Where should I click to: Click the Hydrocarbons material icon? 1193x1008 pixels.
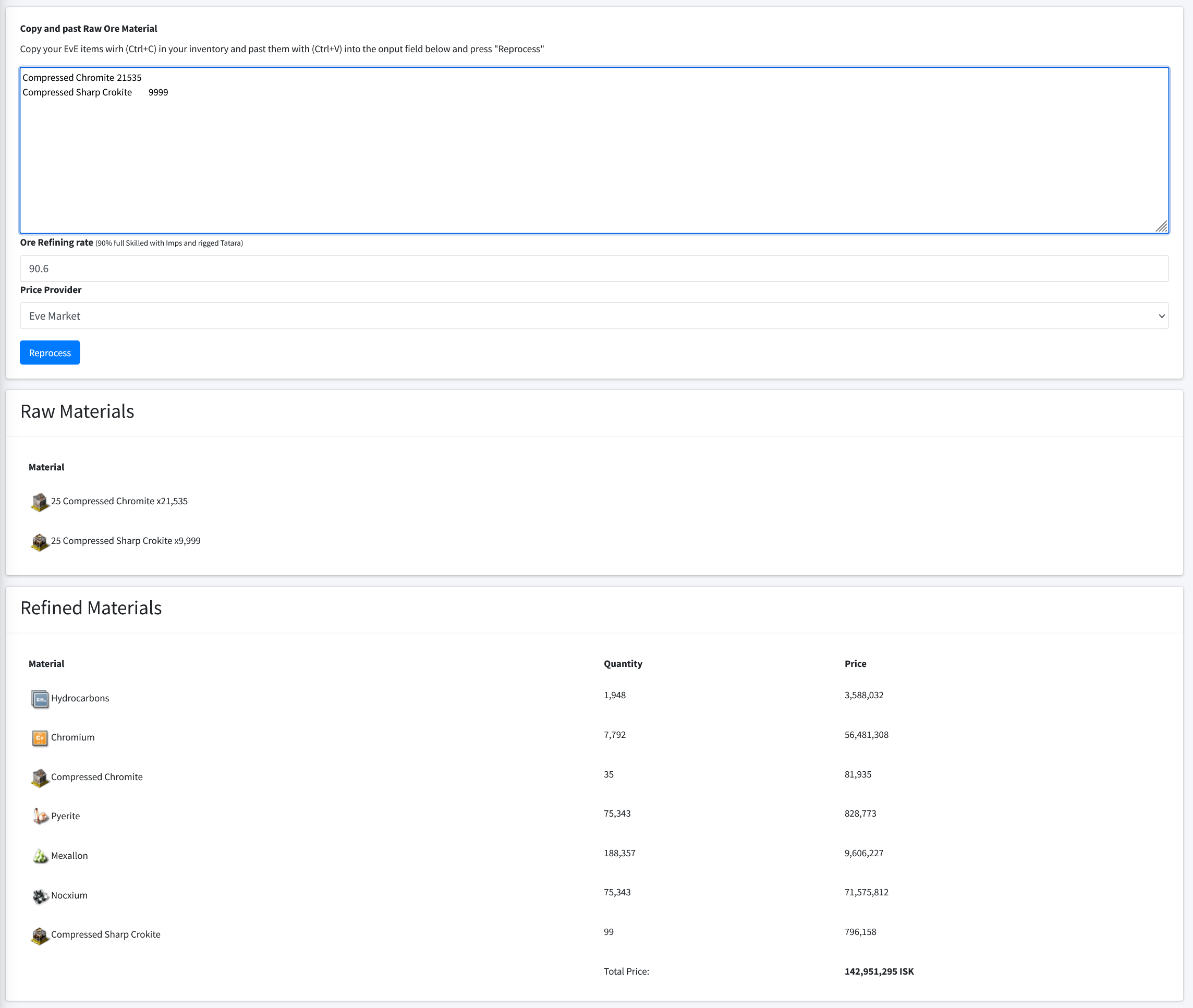40,698
